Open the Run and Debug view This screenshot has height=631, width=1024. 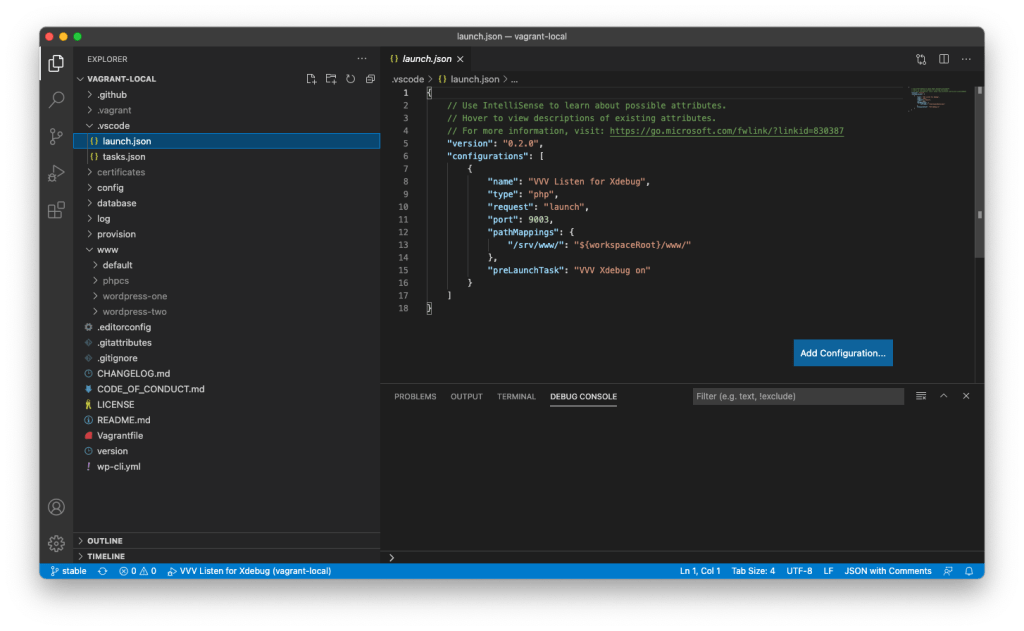(57, 174)
